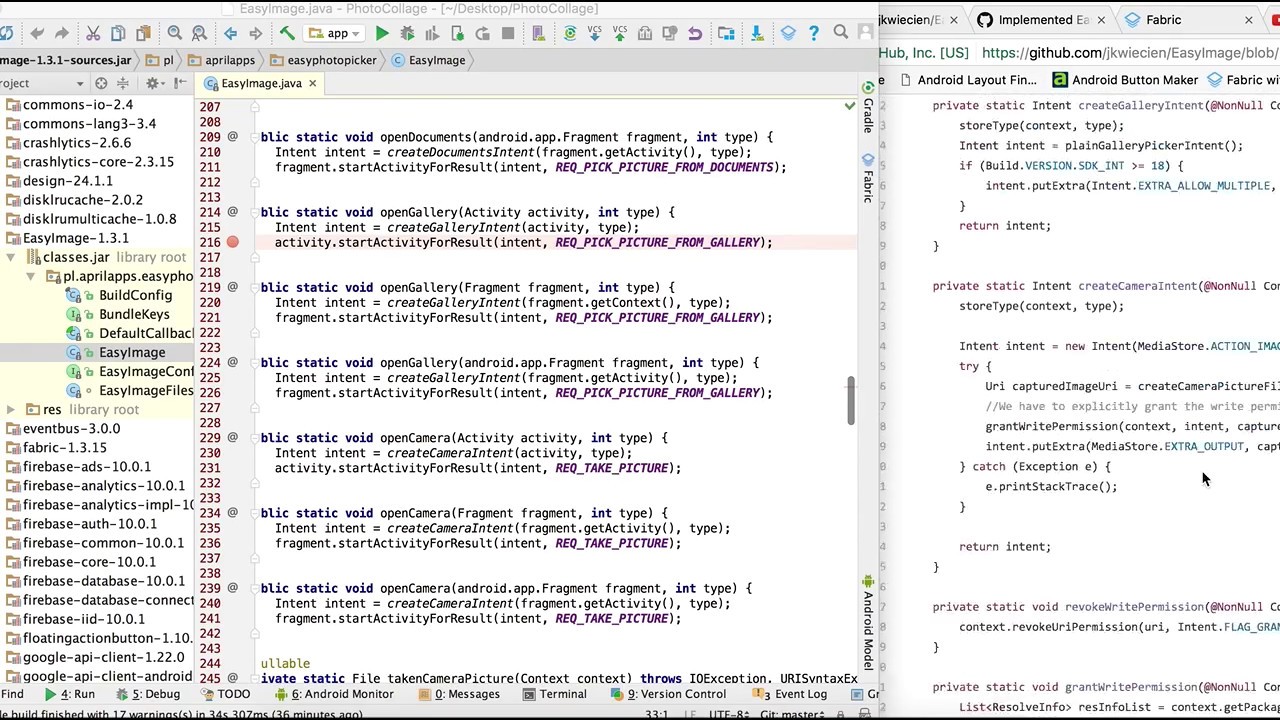Close the Implemented Ea... browser tab
Viewport: 1280px width, 720px height.
pyautogui.click(x=1102, y=20)
